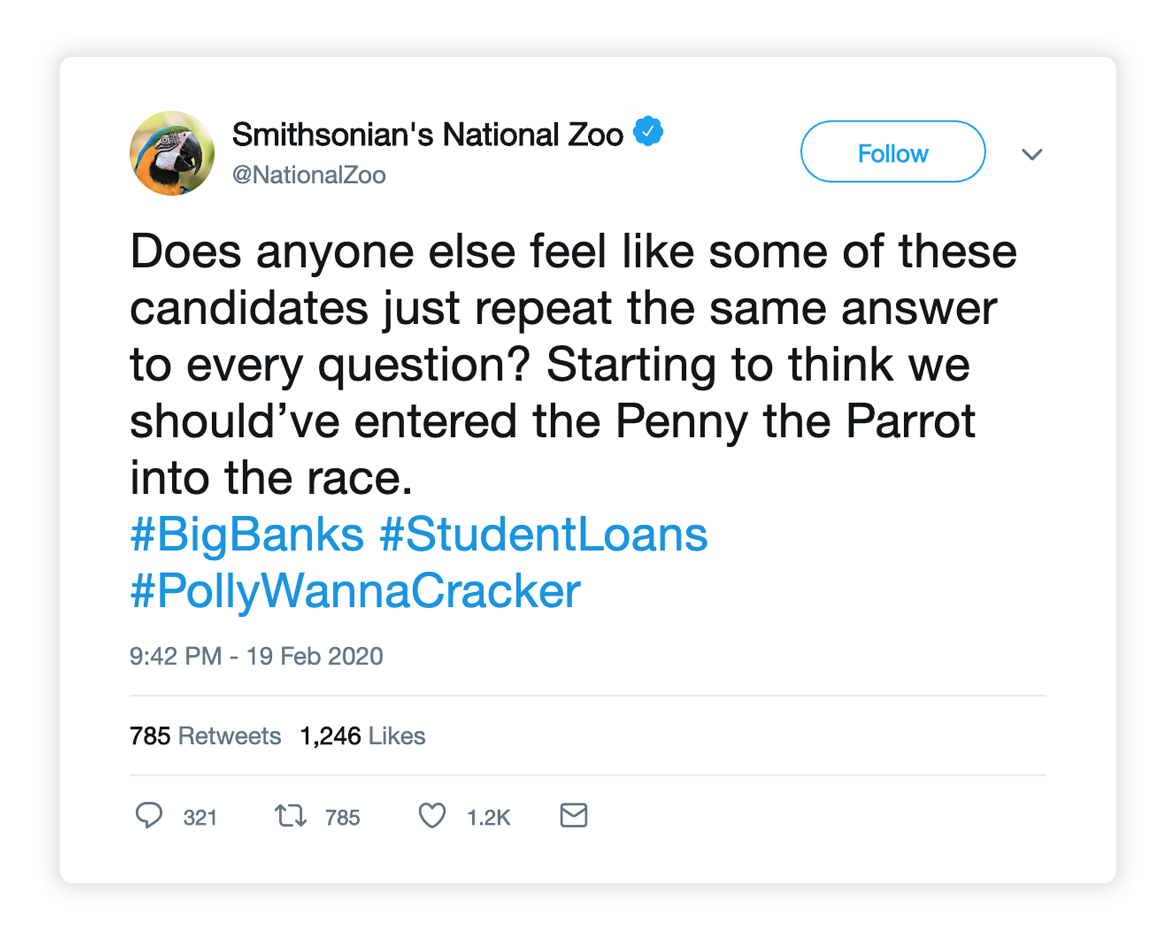
Task: Open the parrot profile avatar
Action: [172, 153]
